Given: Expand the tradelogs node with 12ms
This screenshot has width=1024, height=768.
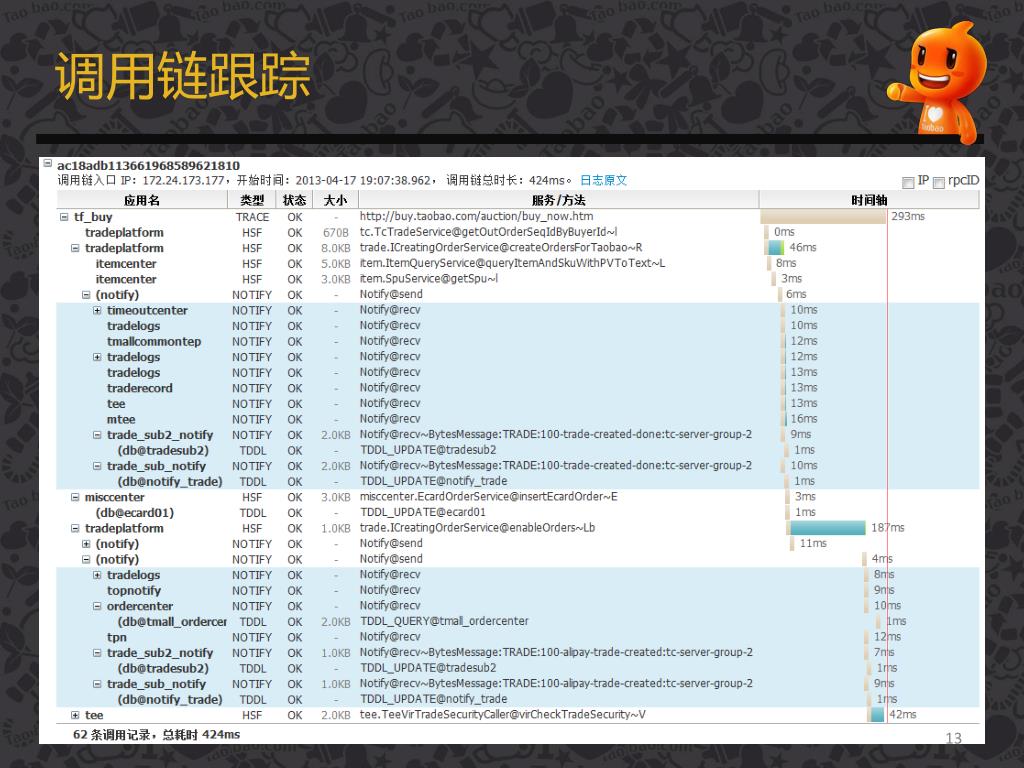Looking at the screenshot, I should (97, 357).
